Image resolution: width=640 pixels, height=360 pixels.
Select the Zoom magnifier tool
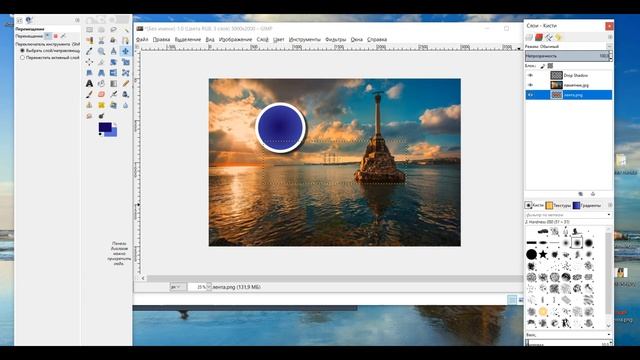click(101, 51)
